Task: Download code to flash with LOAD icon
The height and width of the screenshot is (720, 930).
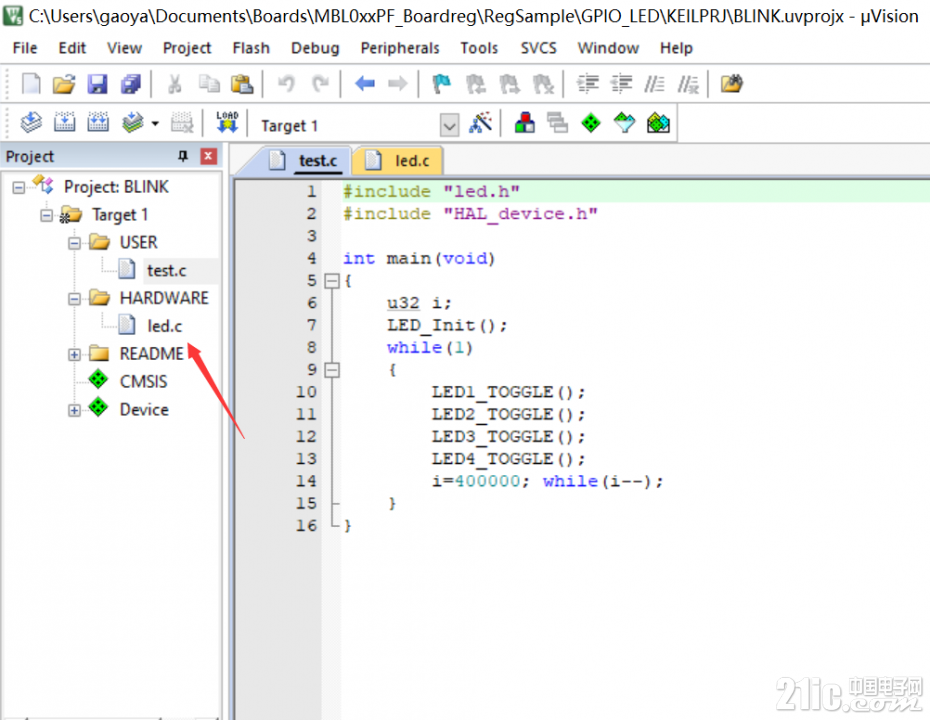Action: point(227,122)
